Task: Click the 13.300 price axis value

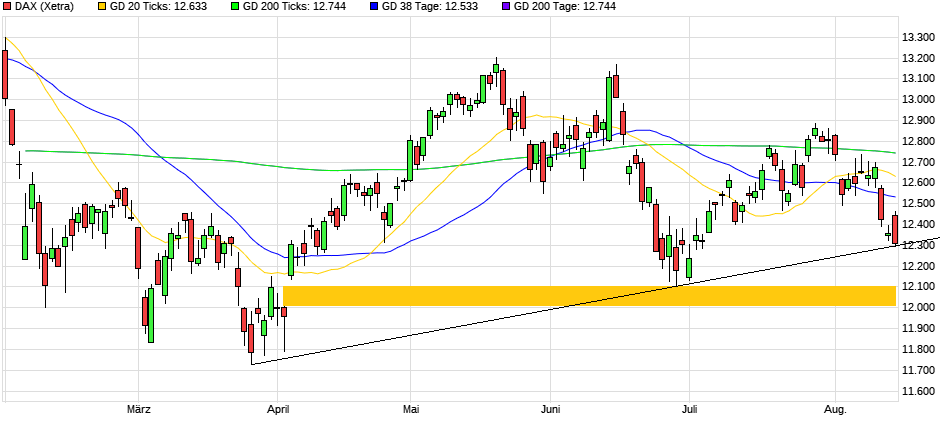Action: pyautogui.click(x=918, y=37)
